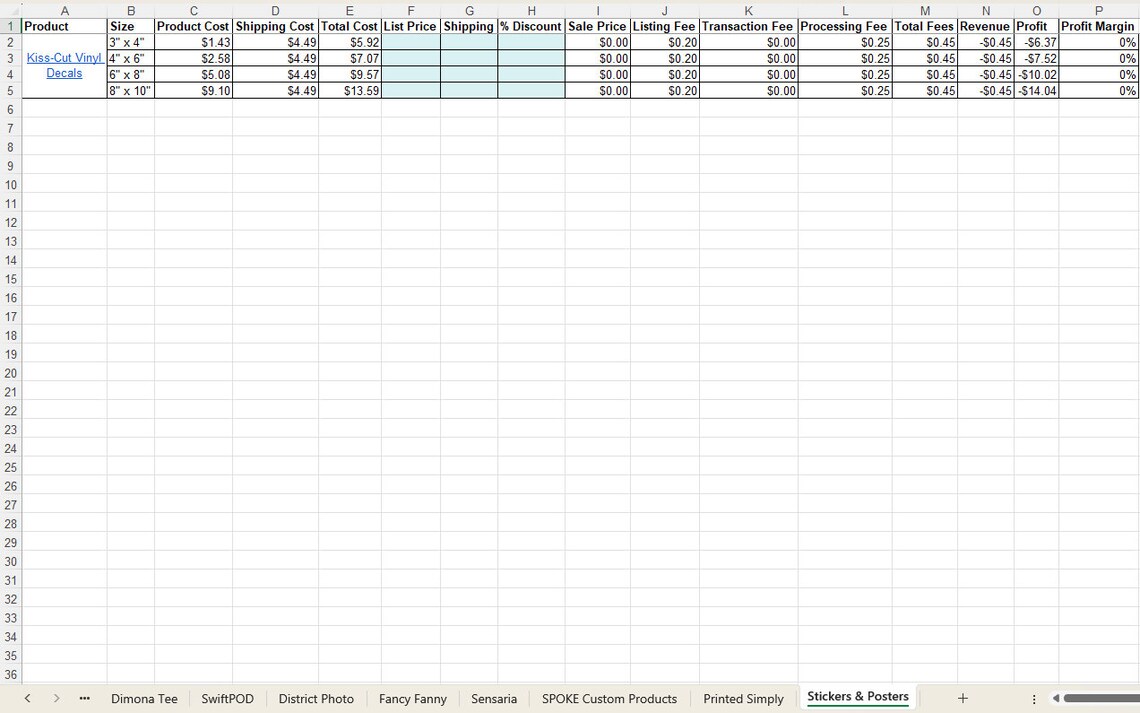The height and width of the screenshot is (713, 1140).
Task: Click the Select All corner button
Action: pyautogui.click(x=10, y=10)
